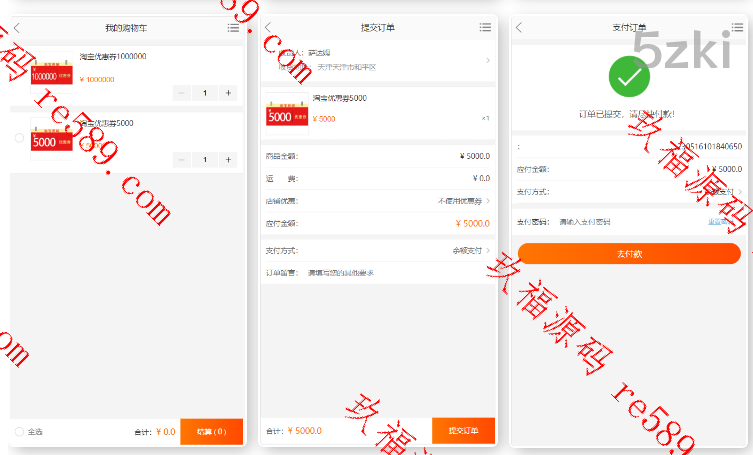Select the 淘宝优惠券5000 item radio button
Image resolution: width=753 pixels, height=455 pixels.
[x=19, y=139]
